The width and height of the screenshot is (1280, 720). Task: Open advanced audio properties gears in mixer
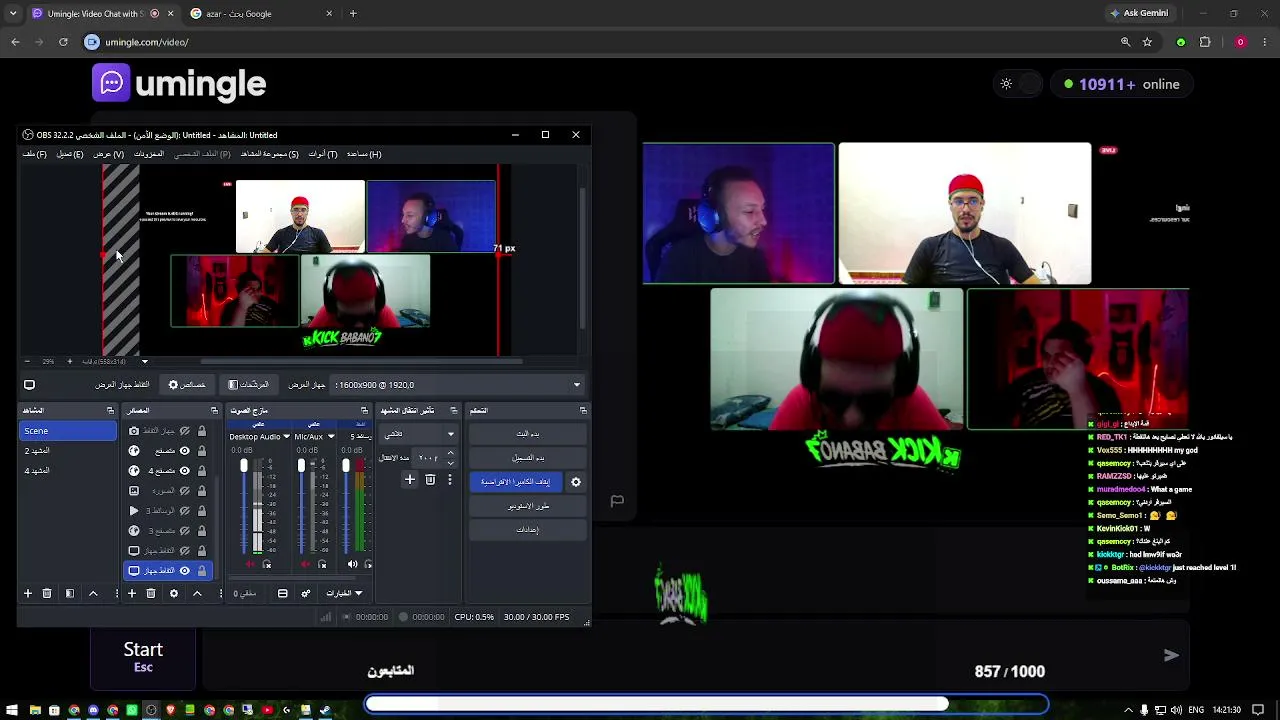pyautogui.click(x=306, y=594)
